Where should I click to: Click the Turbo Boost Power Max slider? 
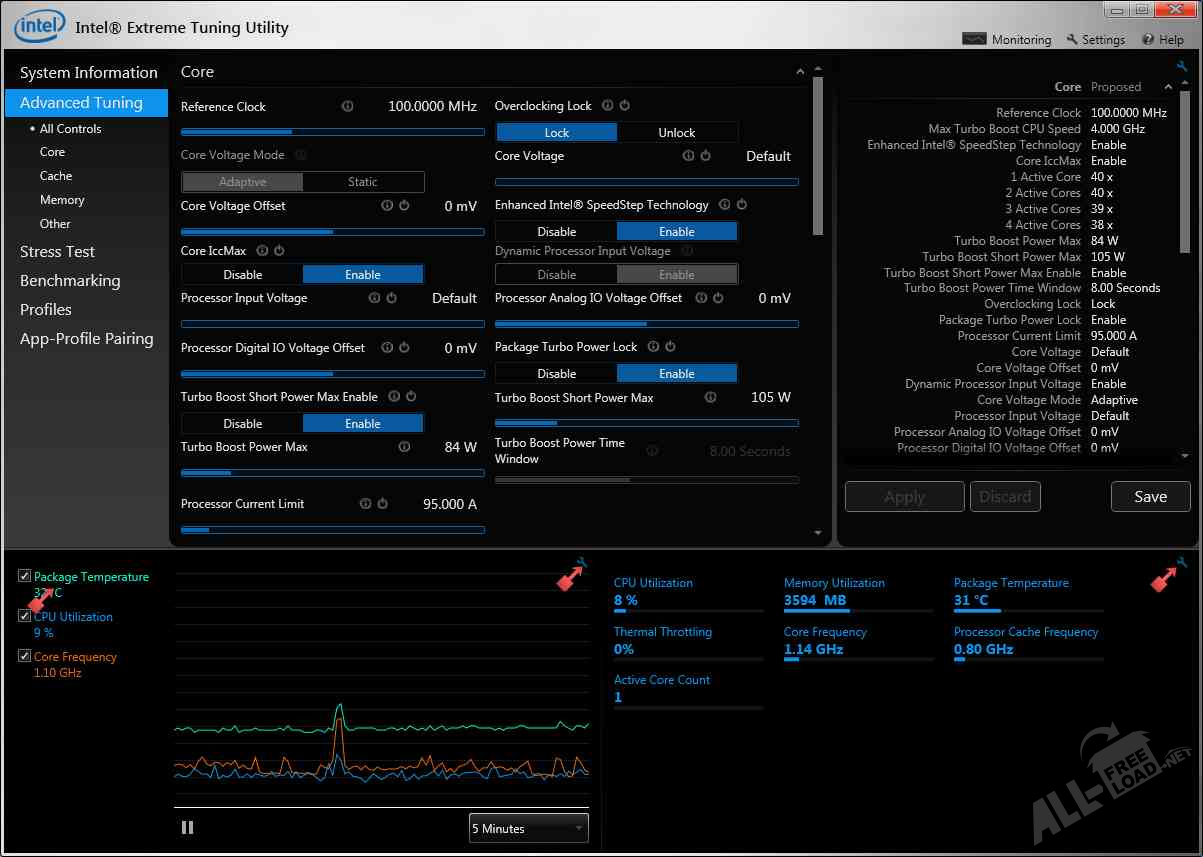click(332, 473)
